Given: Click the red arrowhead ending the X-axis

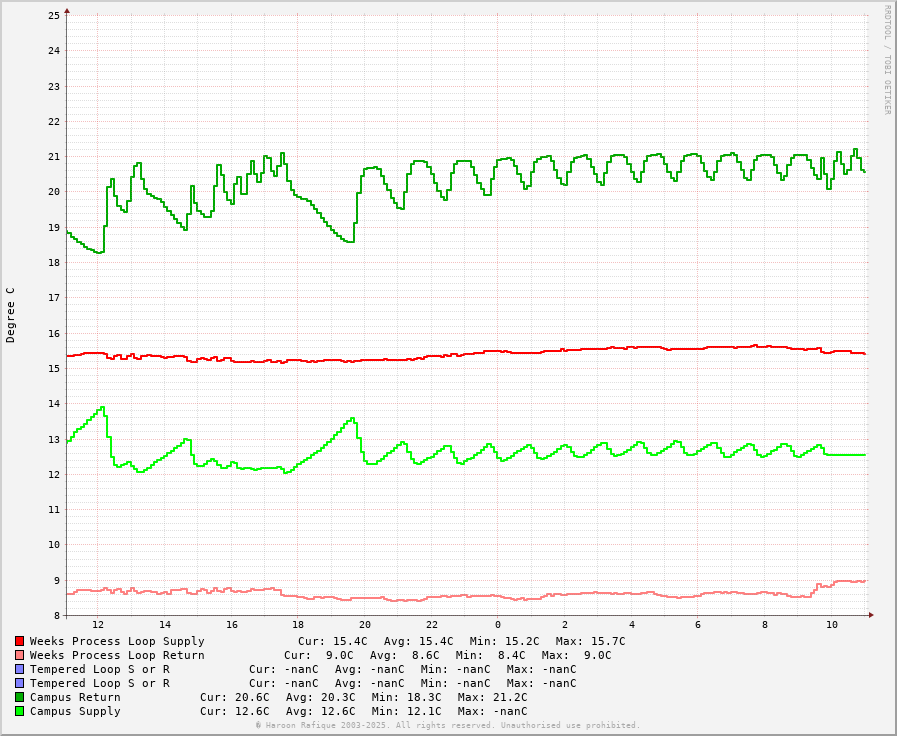Looking at the screenshot, I should click(x=871, y=615).
